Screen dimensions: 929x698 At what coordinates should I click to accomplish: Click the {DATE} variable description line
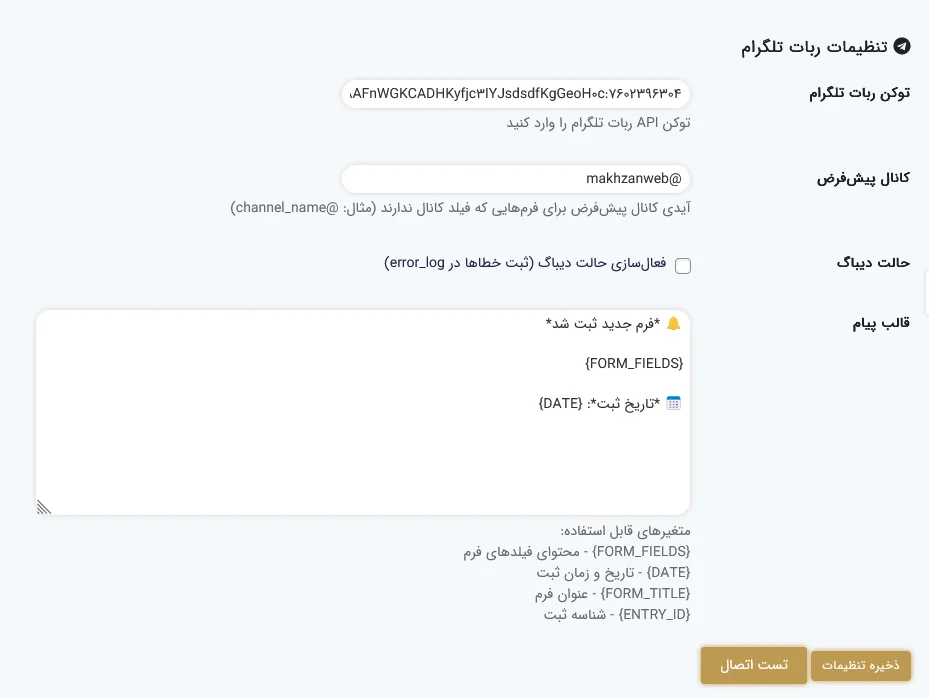[x=615, y=572]
